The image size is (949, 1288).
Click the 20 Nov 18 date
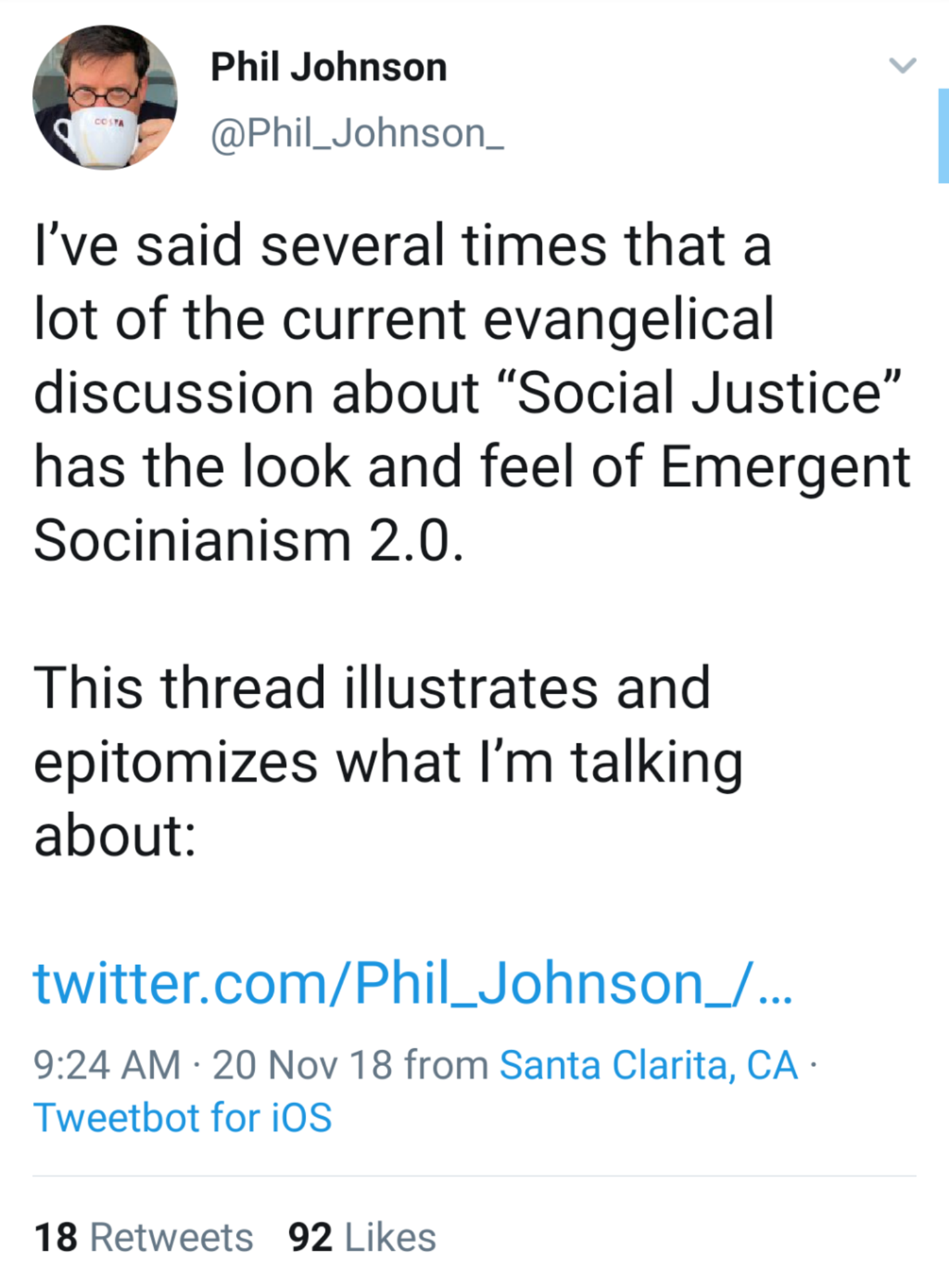(302, 1065)
